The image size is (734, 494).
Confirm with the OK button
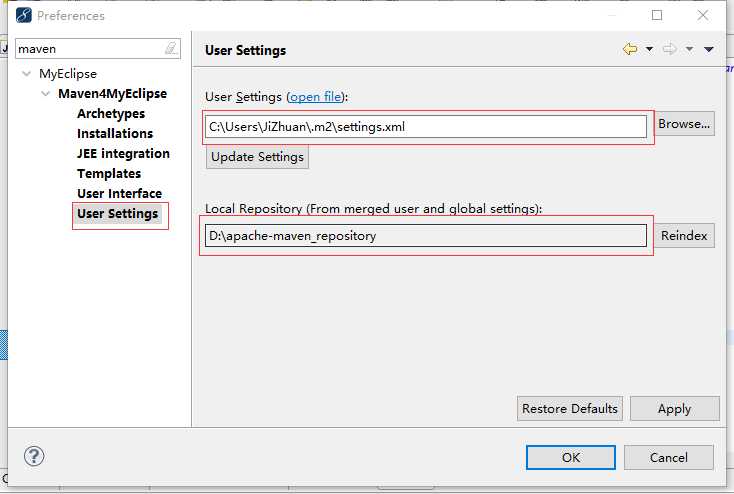(x=571, y=457)
